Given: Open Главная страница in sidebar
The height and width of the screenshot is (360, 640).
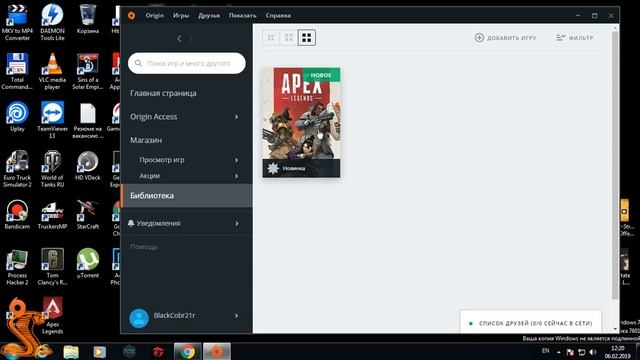Looking at the screenshot, I should pos(163,93).
